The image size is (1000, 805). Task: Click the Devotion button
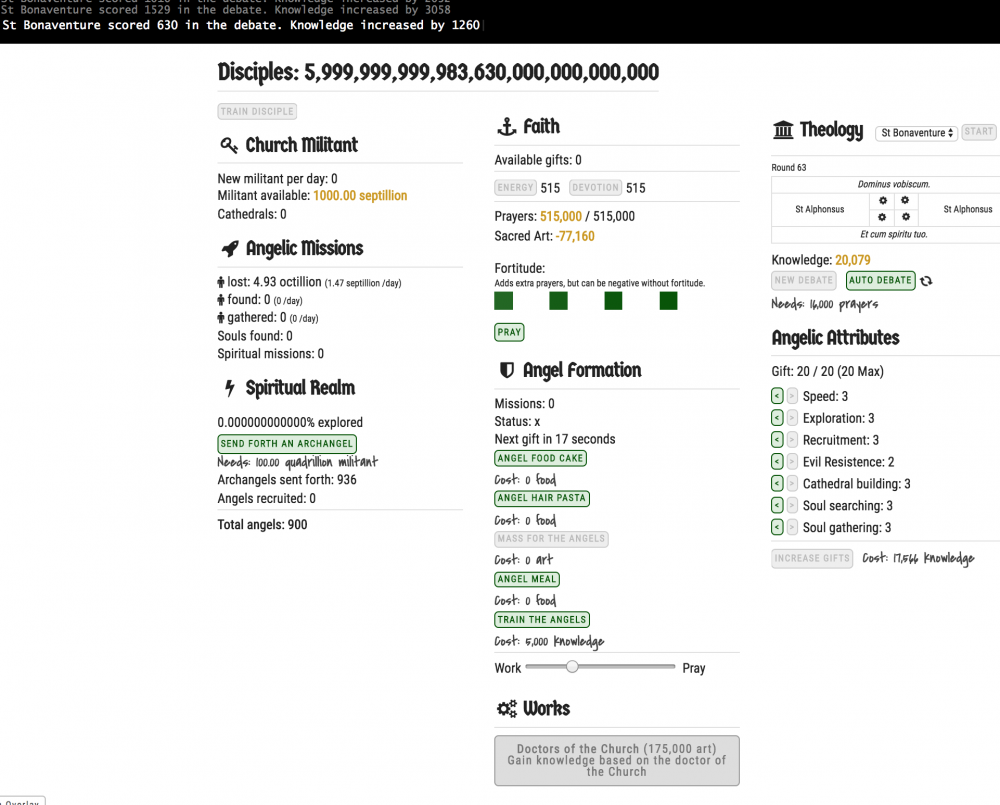tap(596, 188)
